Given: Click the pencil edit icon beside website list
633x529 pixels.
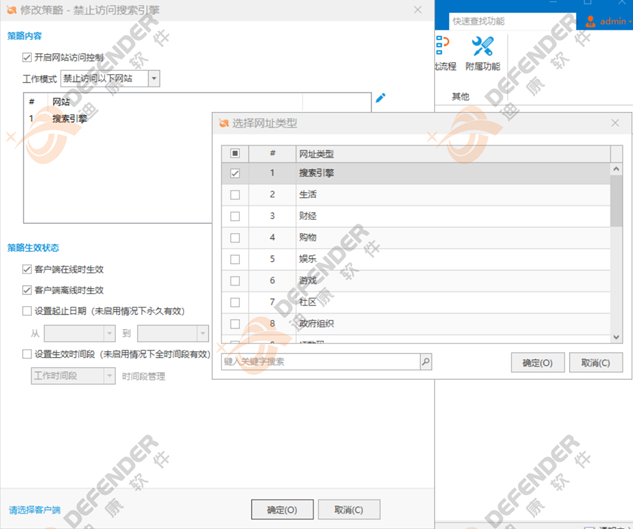Looking at the screenshot, I should pos(380,98).
